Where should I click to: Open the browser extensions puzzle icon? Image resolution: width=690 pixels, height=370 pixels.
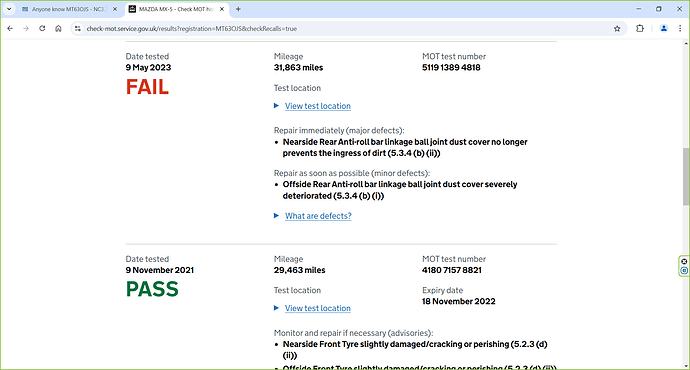640,29
